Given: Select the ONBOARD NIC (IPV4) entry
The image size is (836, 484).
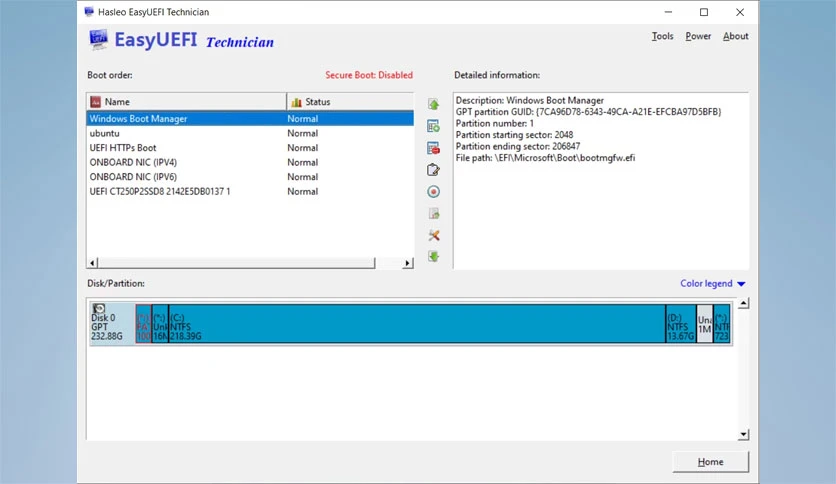Looking at the screenshot, I should 250,162.
